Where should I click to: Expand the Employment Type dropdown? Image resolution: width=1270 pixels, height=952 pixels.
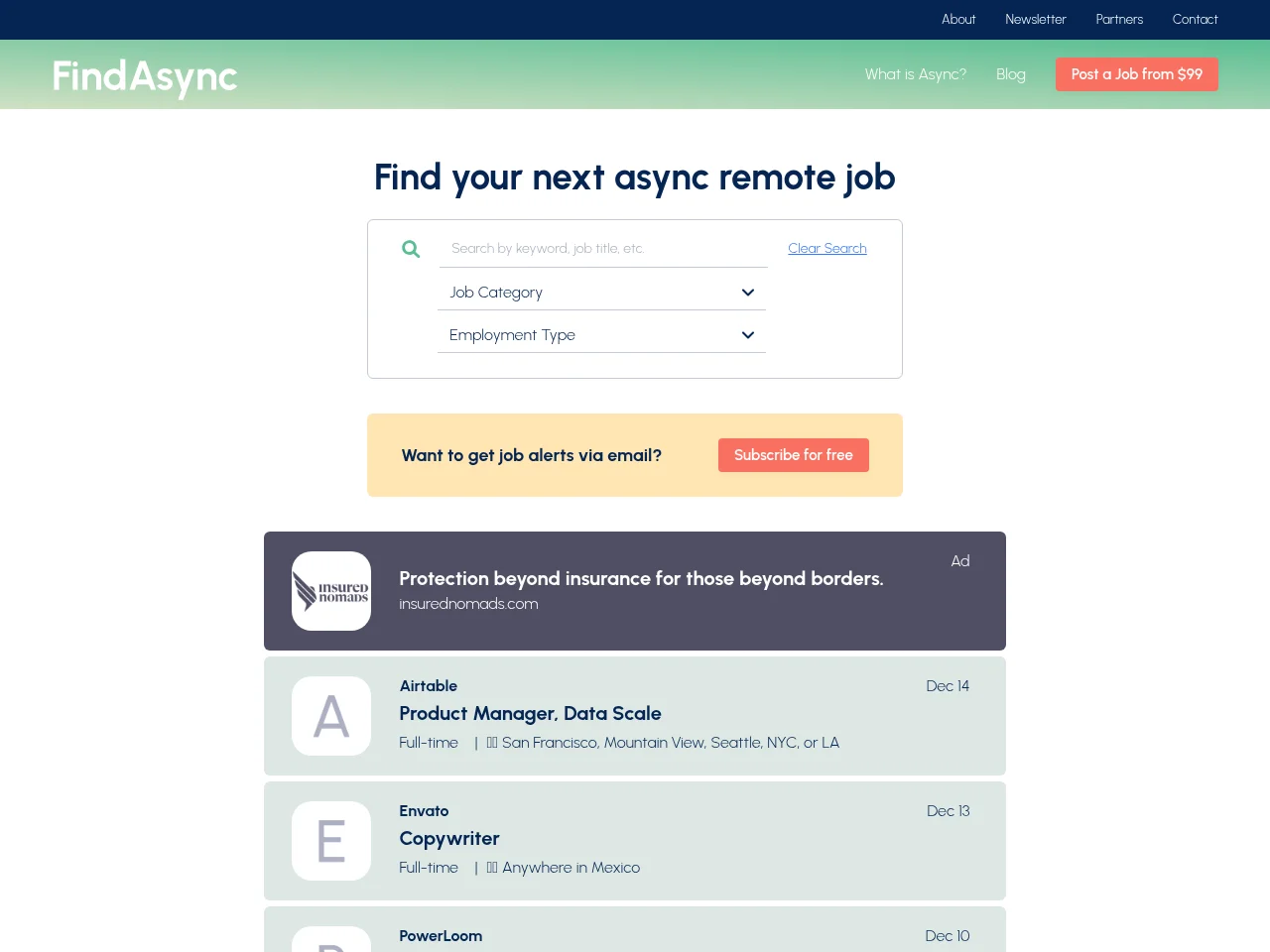601,335
